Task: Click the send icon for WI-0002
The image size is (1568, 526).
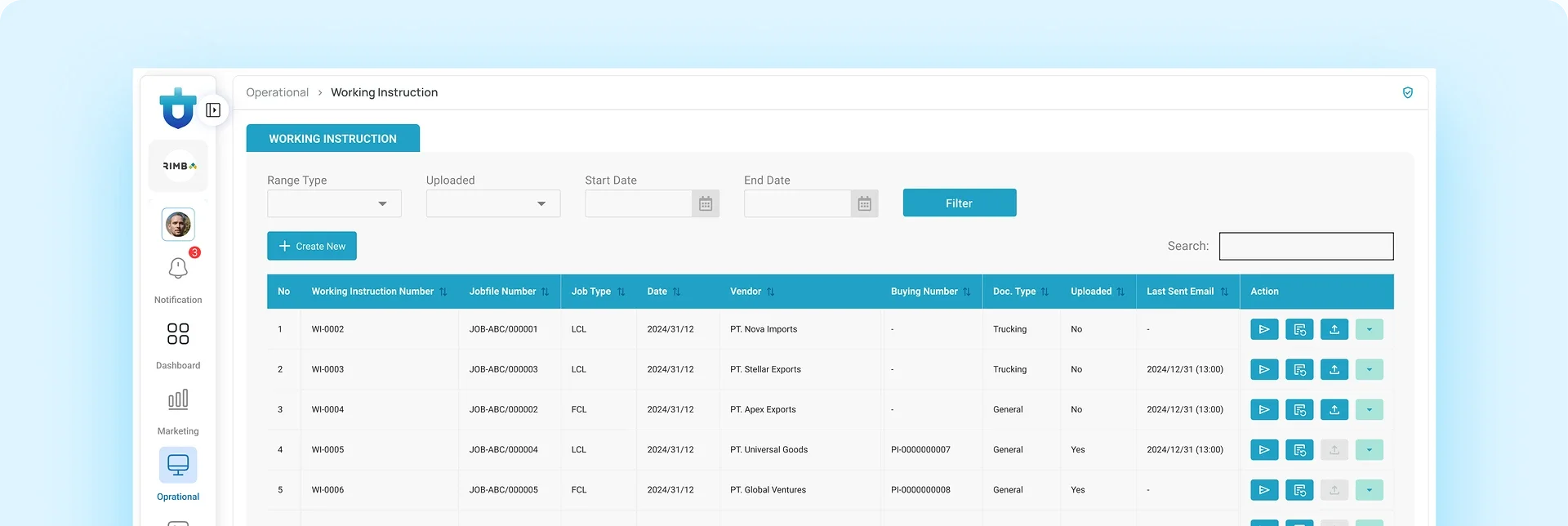Action: 1264,329
